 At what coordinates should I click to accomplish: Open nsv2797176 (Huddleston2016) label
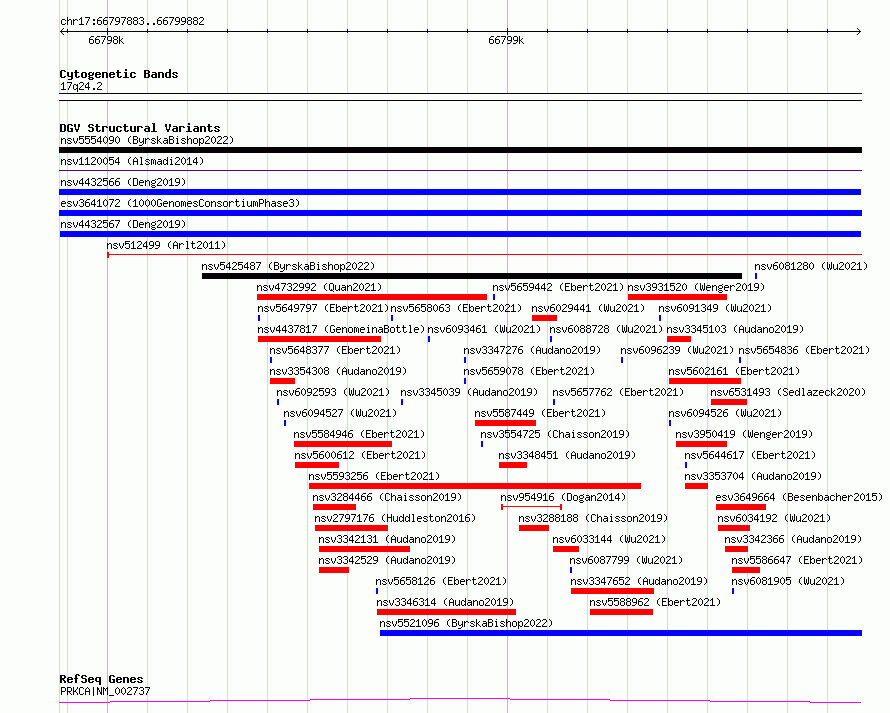[395, 518]
